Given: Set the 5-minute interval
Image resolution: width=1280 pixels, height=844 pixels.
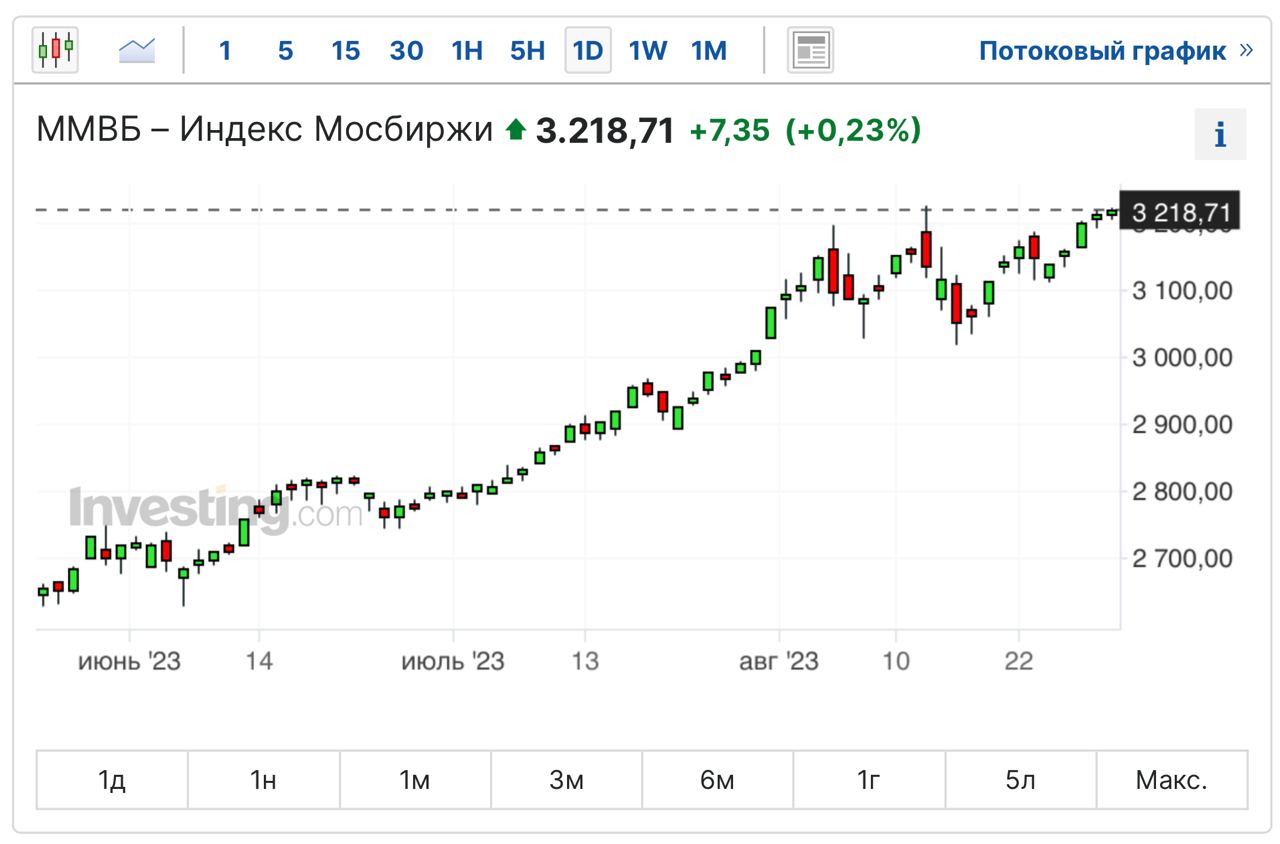Looking at the screenshot, I should pos(285,50).
